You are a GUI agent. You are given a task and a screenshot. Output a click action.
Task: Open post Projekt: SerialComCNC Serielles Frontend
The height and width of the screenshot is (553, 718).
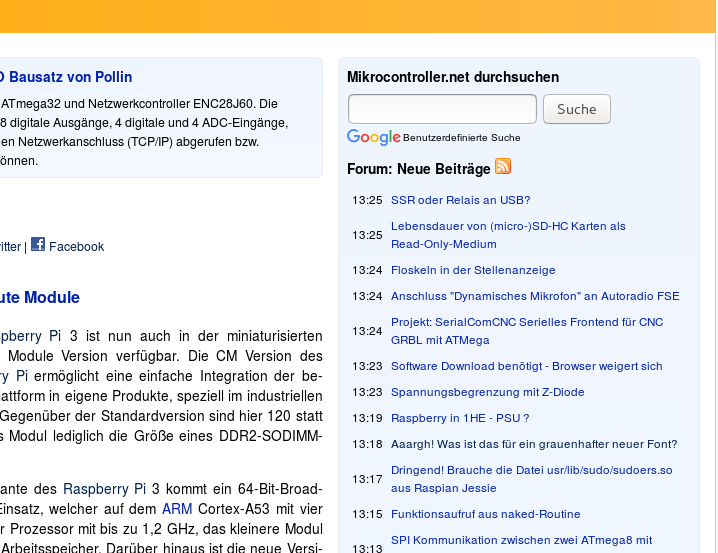pos(527,331)
